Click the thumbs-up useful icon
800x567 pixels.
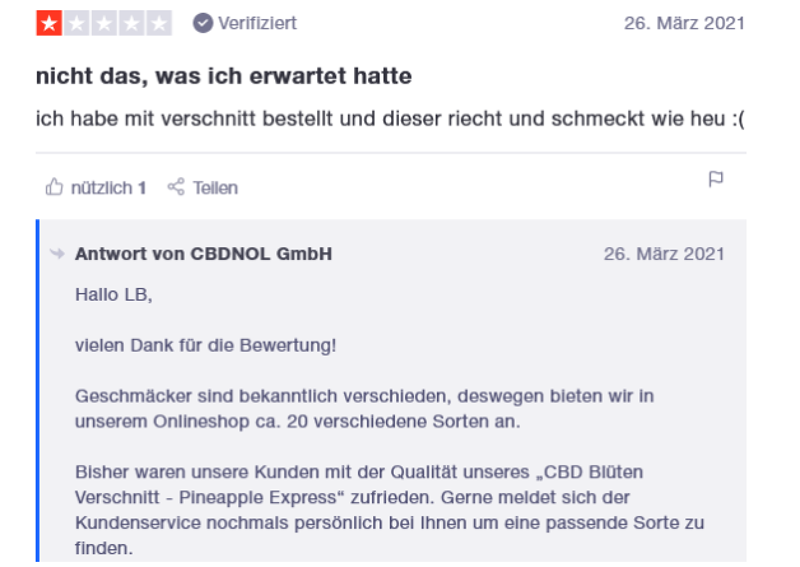click(x=54, y=187)
